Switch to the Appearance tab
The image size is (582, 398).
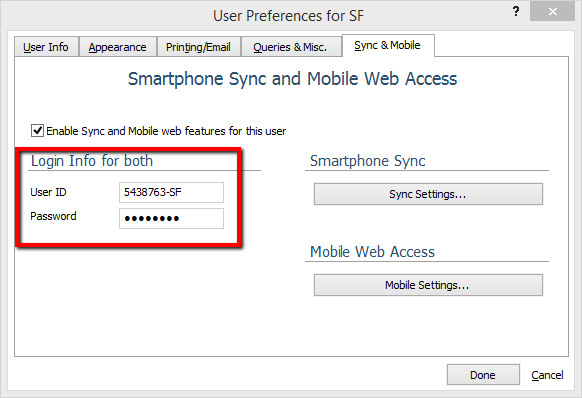pos(118,47)
